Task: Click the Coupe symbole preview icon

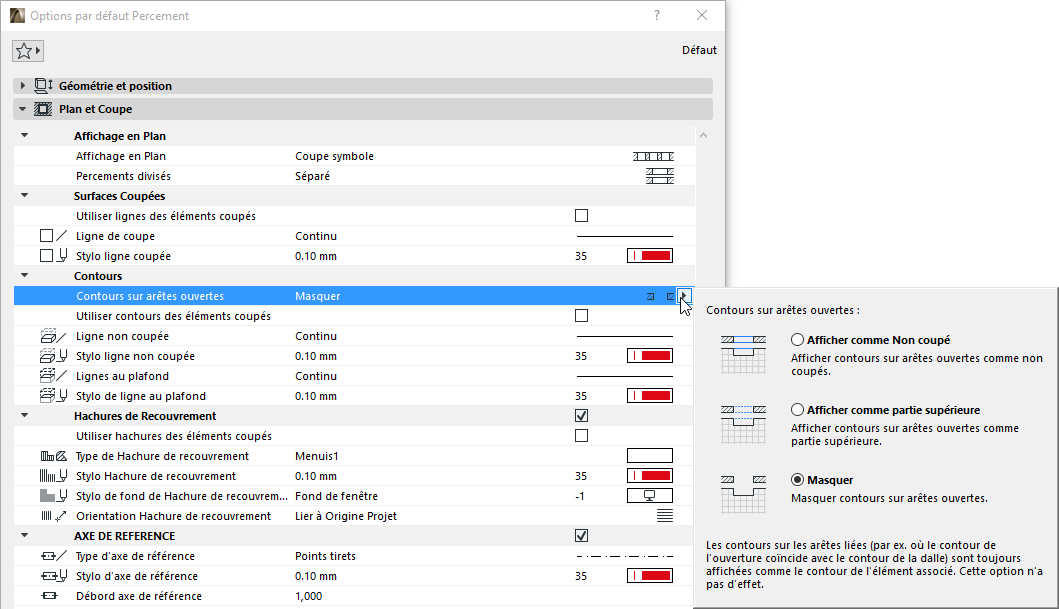Action: pos(653,156)
